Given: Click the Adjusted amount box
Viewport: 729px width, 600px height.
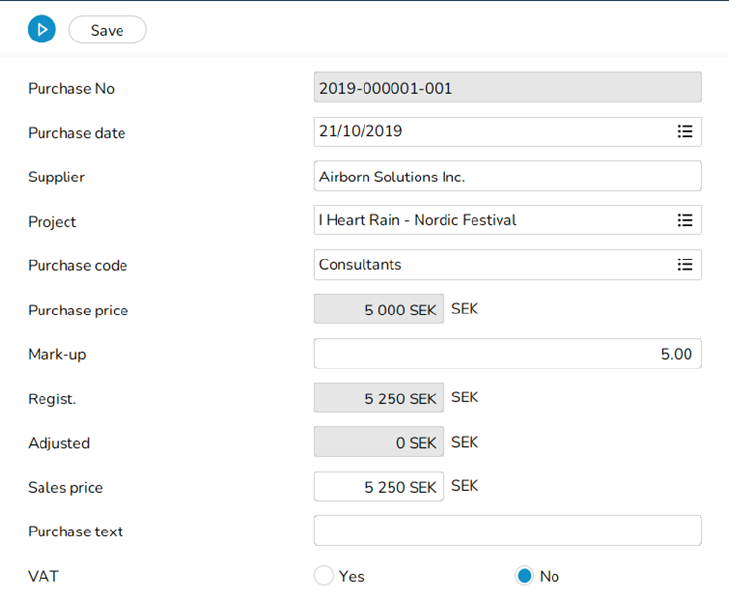Looking at the screenshot, I should (378, 442).
